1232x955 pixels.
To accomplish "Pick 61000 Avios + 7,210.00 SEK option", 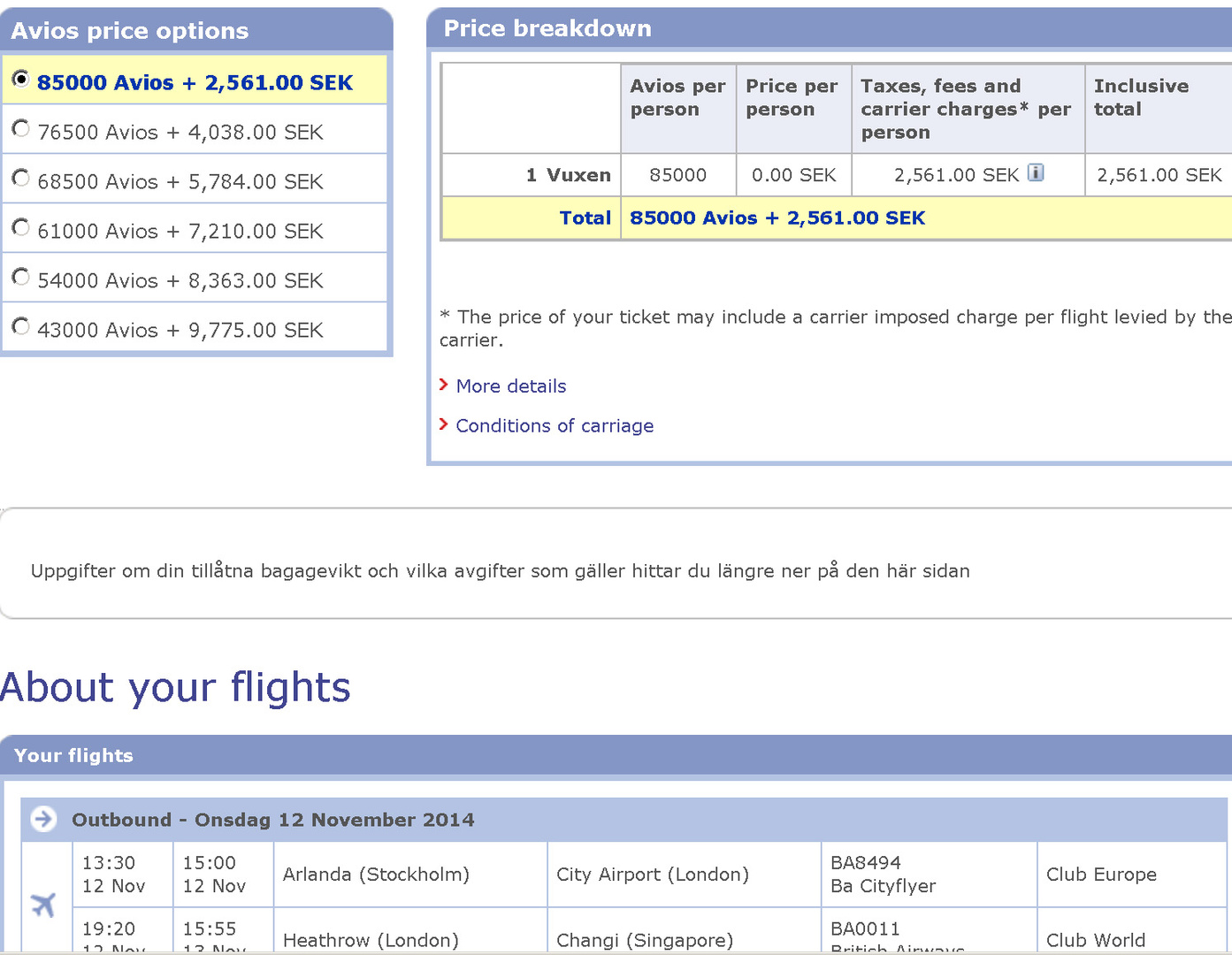I will click(x=21, y=228).
